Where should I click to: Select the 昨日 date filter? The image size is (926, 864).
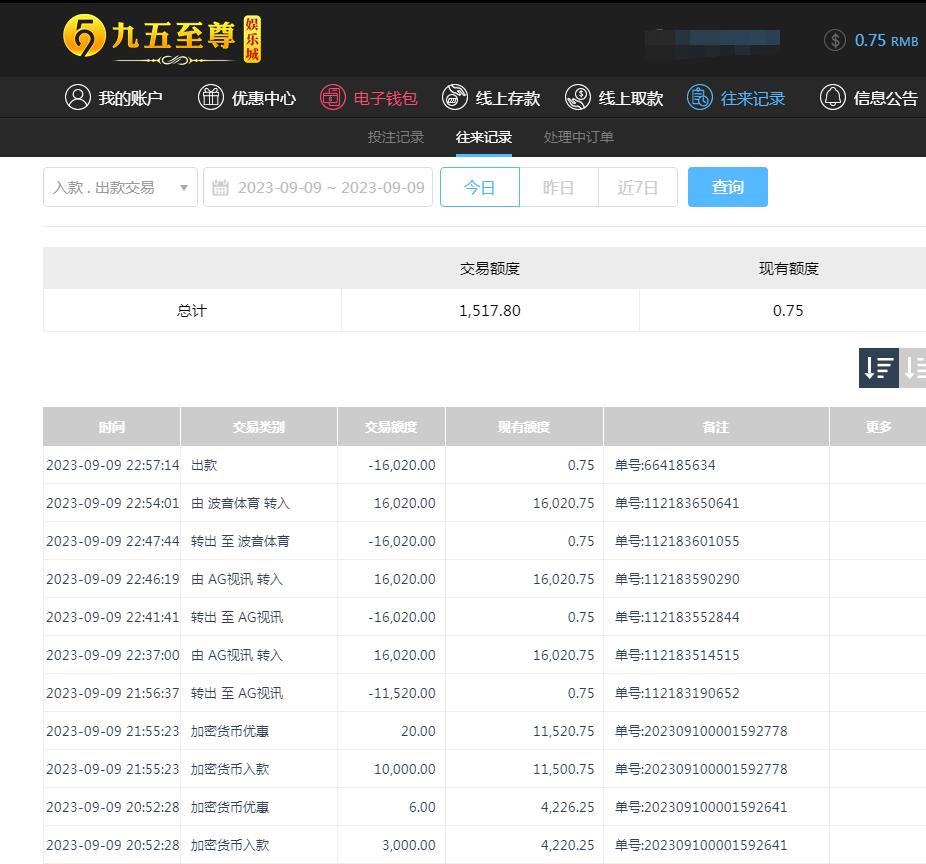558,187
